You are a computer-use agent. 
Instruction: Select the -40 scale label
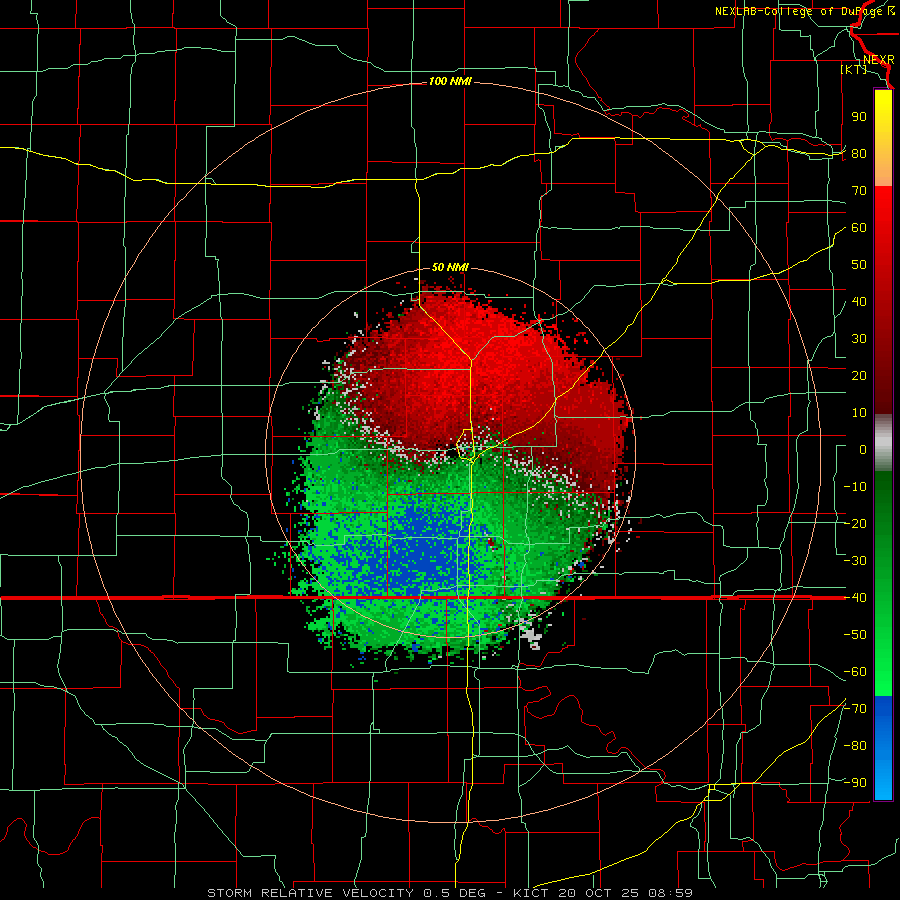pyautogui.click(x=855, y=598)
